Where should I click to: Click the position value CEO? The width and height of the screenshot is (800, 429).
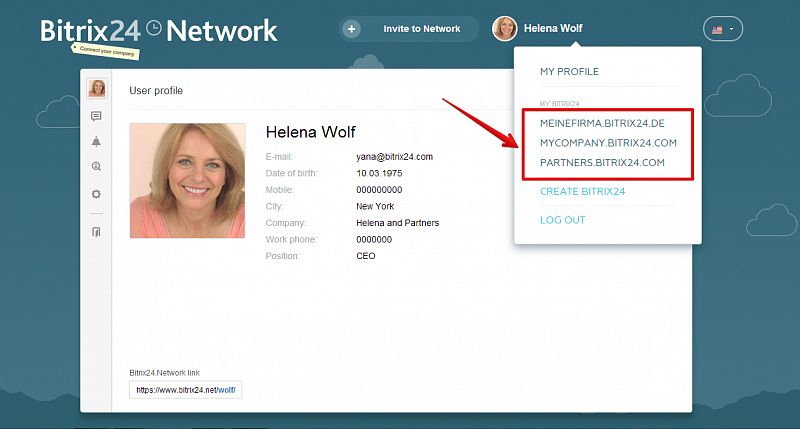point(365,256)
